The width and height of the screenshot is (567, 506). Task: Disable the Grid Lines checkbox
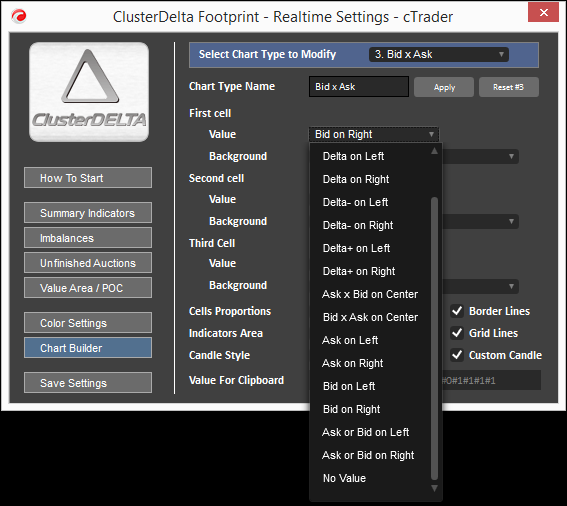[x=457, y=333]
